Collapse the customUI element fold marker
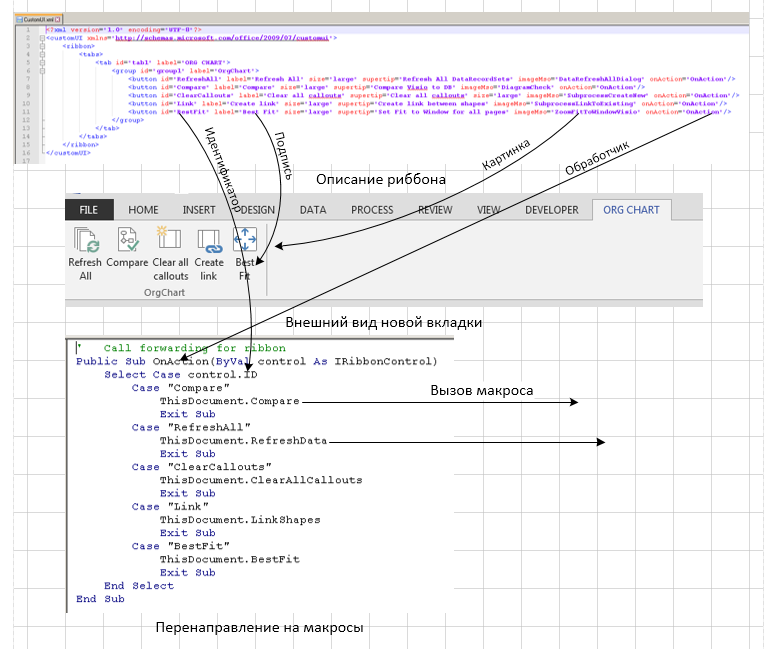 (42, 38)
